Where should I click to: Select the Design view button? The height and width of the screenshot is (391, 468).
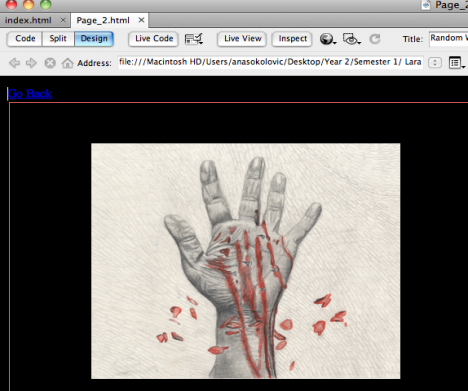pos(94,39)
